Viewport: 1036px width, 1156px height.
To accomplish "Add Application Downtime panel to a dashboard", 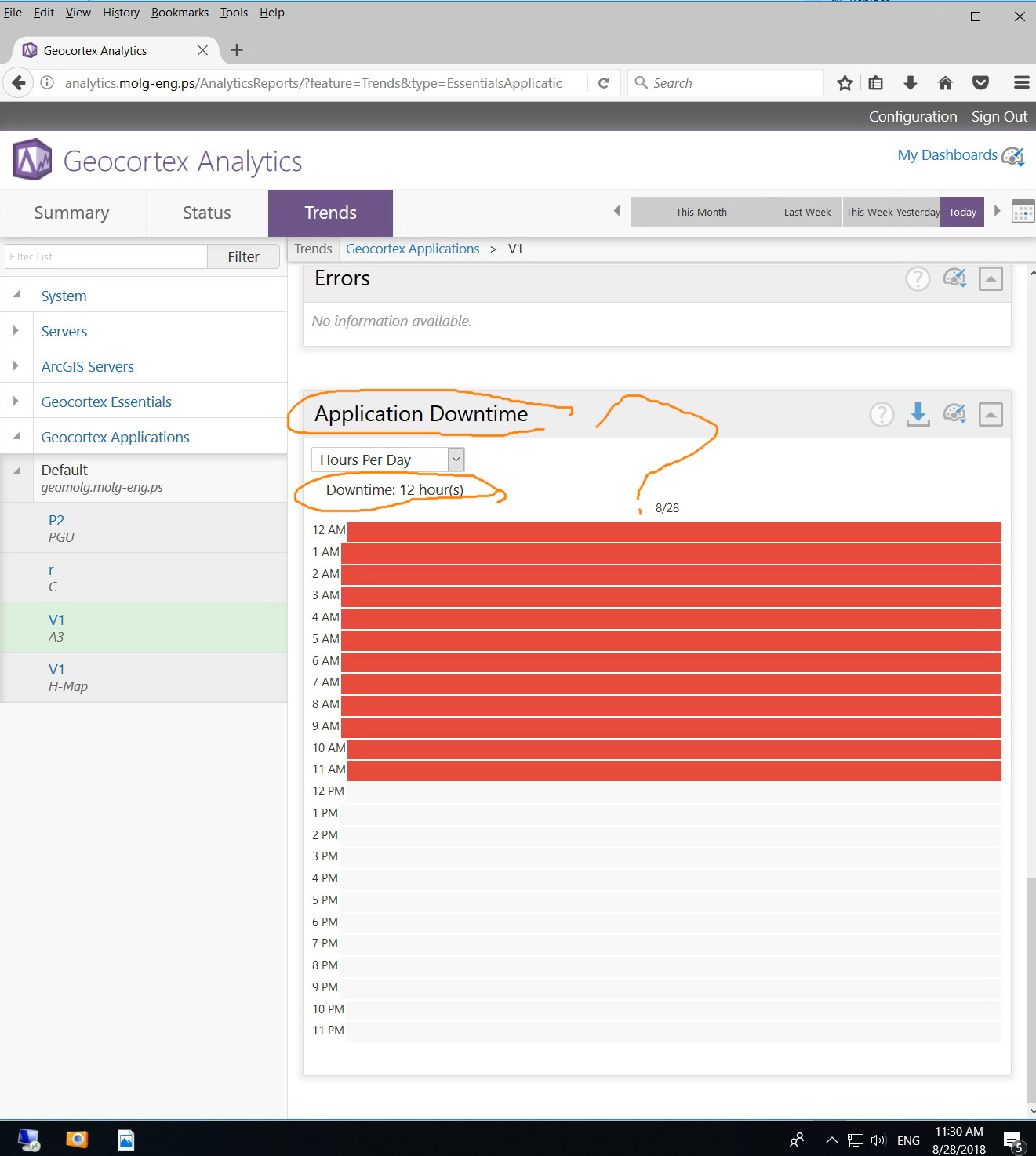I will coord(954,414).
